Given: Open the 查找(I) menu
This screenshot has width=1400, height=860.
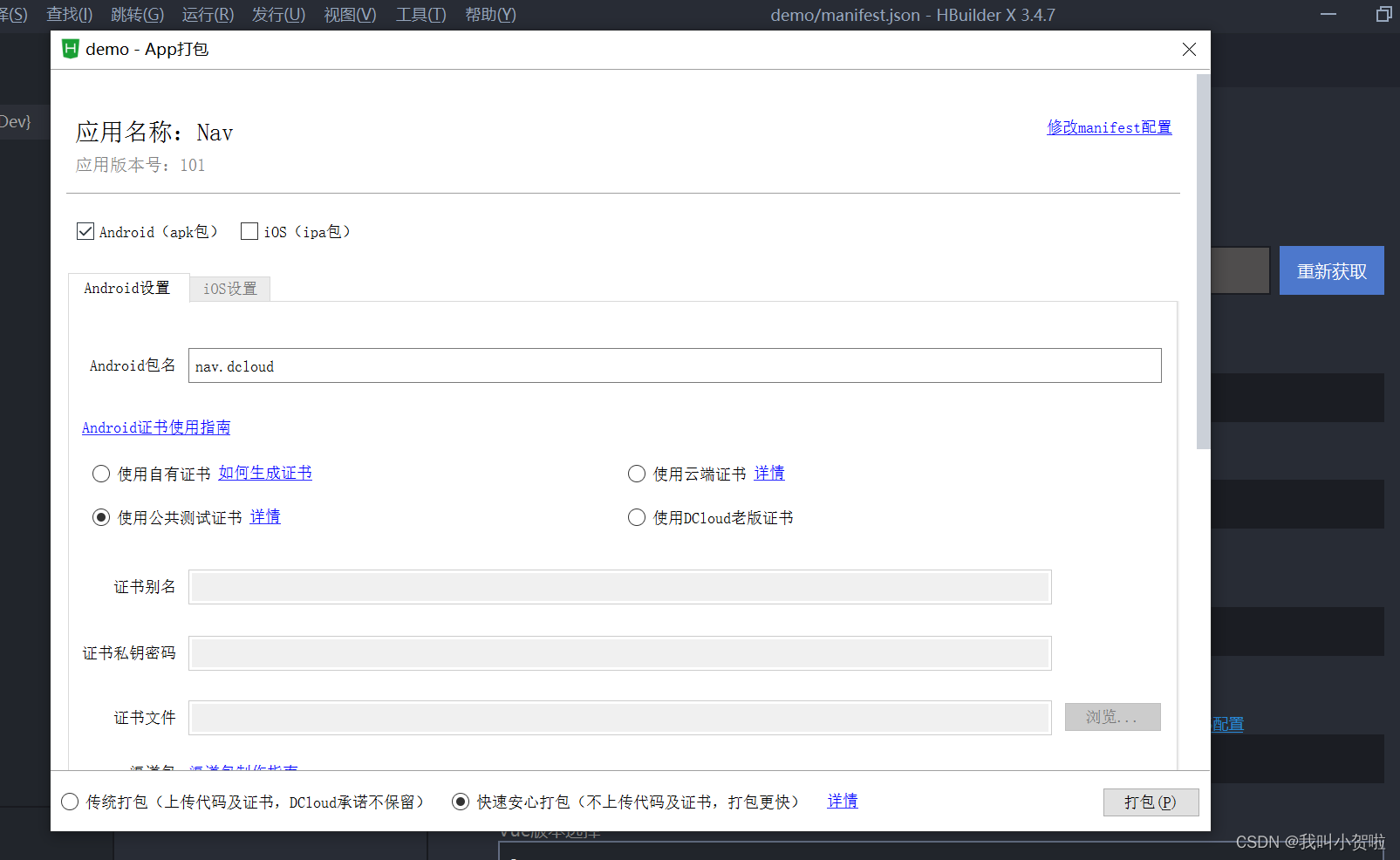Looking at the screenshot, I should (70, 15).
